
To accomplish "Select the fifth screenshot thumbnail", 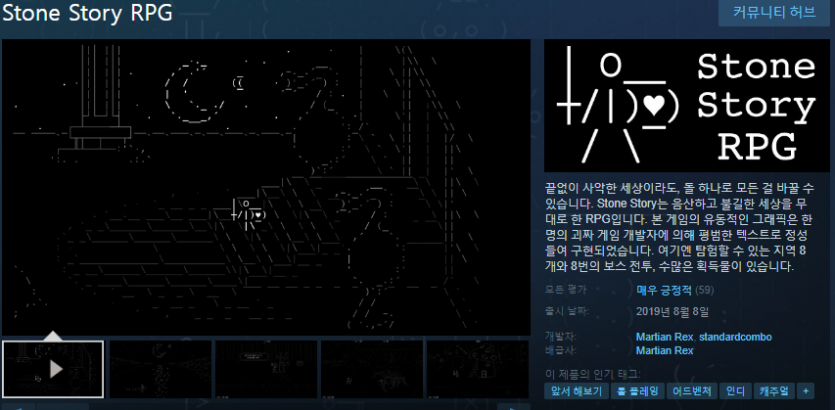I will pos(478,369).
